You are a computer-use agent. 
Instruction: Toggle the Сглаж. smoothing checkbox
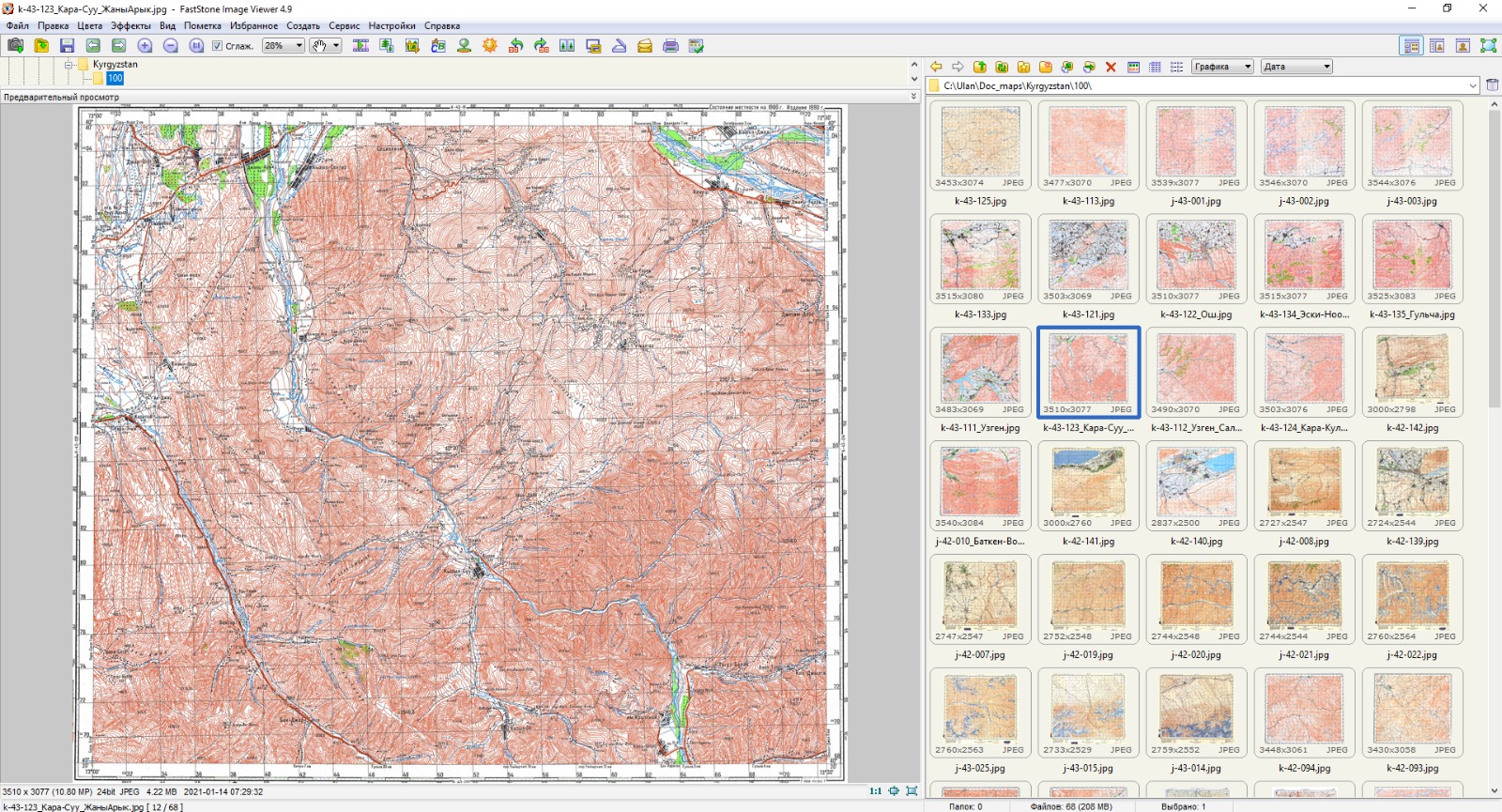[x=217, y=46]
